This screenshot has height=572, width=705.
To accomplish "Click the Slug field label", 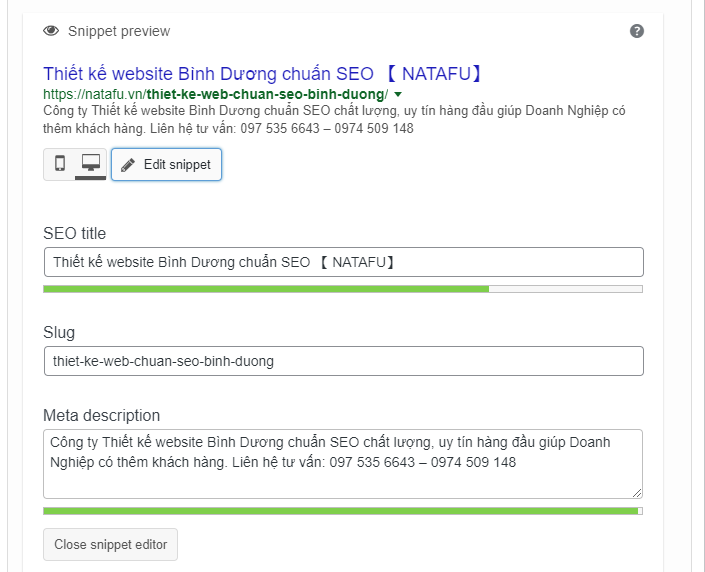I will tap(59, 333).
